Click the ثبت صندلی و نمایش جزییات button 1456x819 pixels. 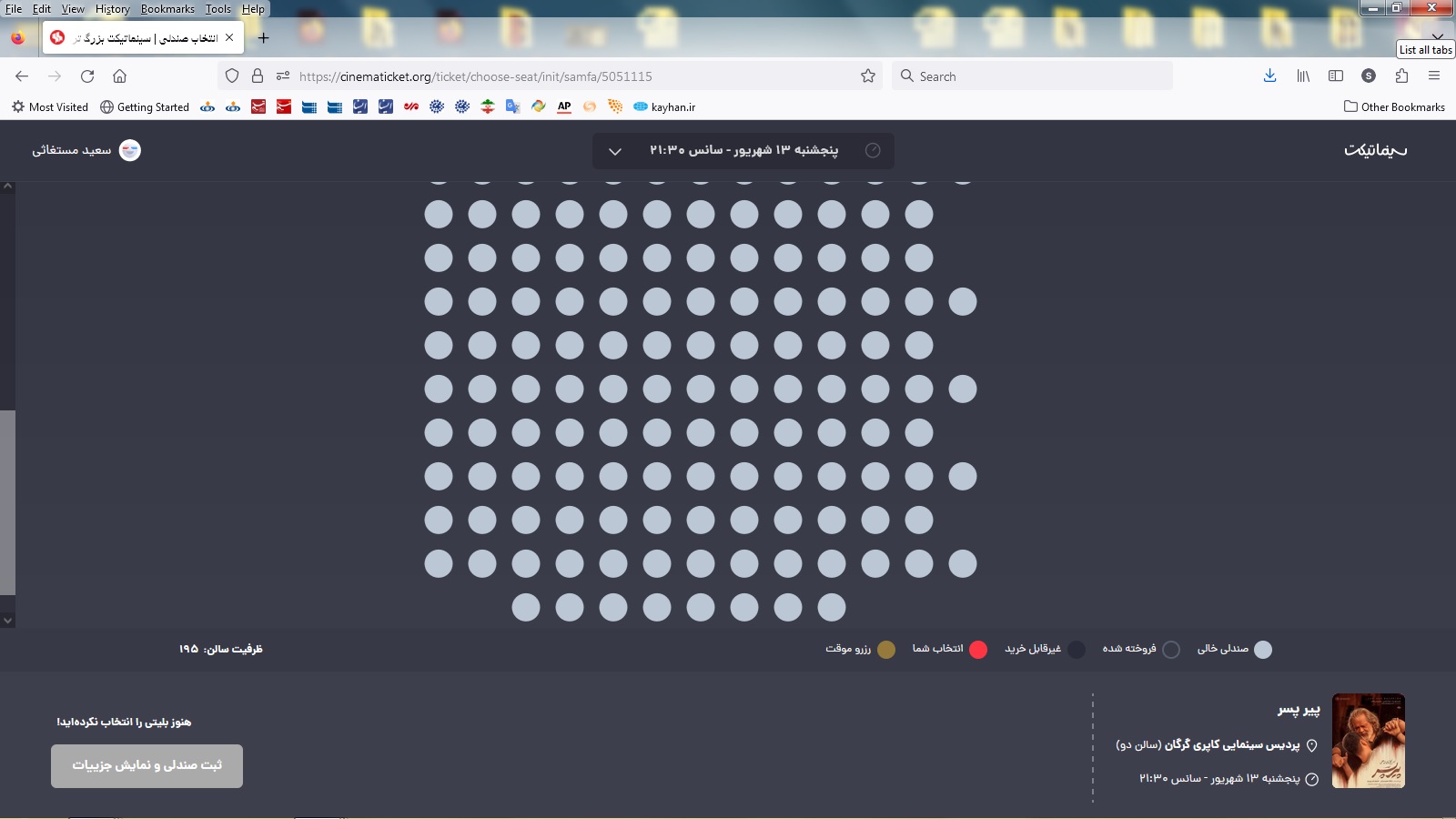(x=147, y=765)
